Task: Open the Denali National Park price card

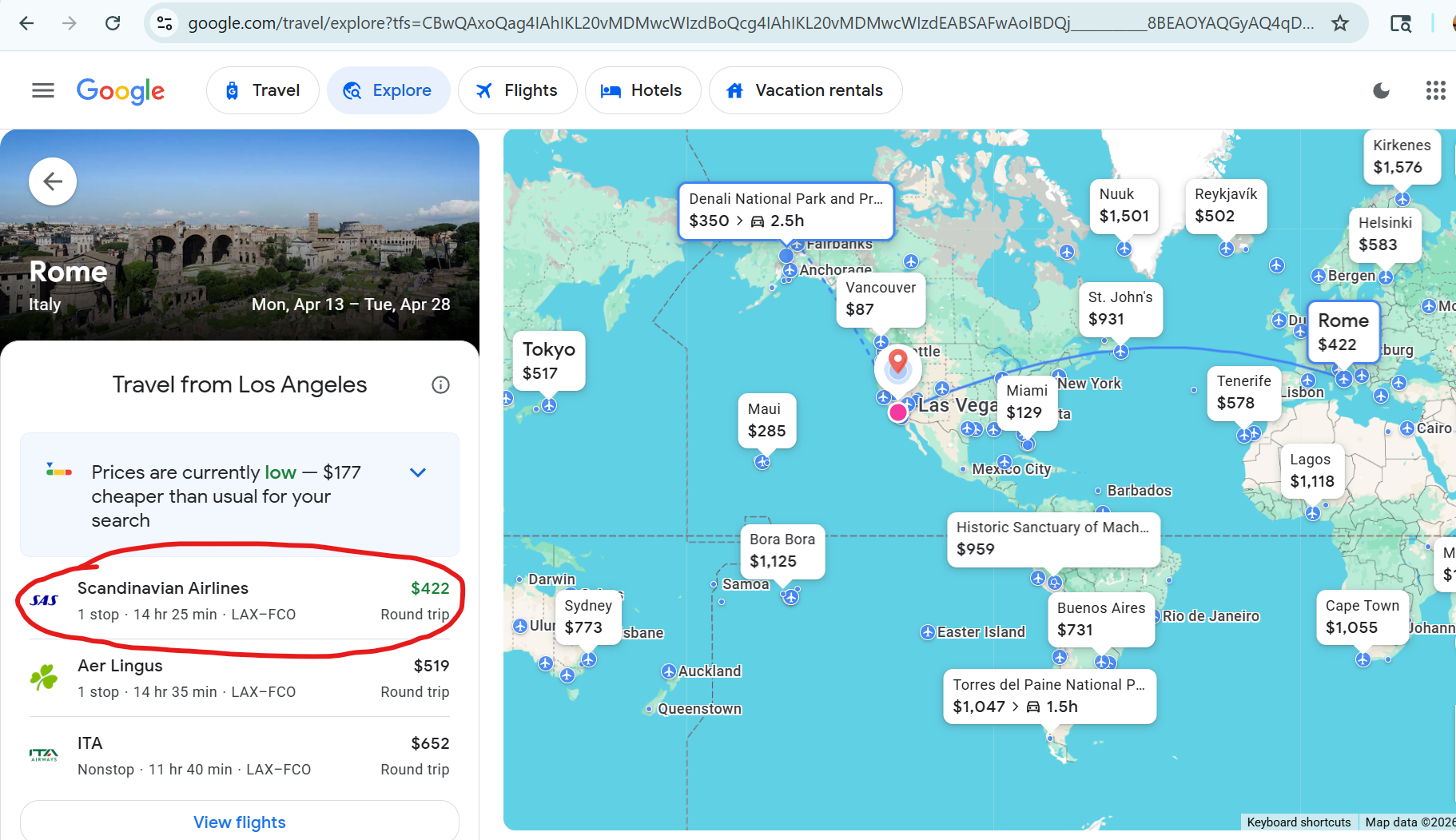Action: [786, 210]
